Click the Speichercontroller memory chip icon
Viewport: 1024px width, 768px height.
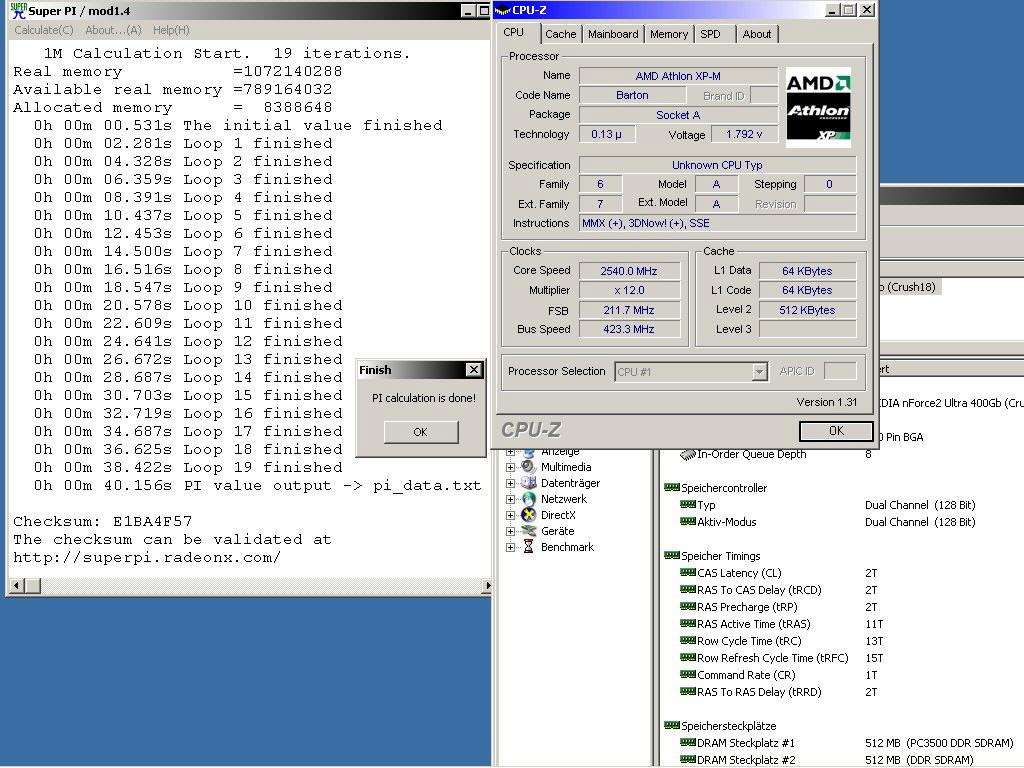tap(671, 487)
